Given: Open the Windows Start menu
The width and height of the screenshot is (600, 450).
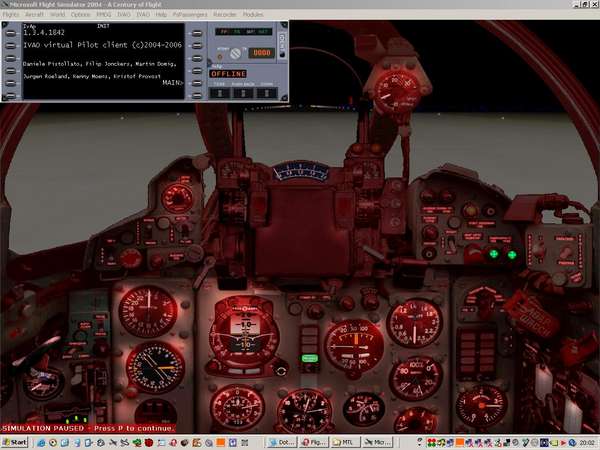Looking at the screenshot, I should click(x=15, y=442).
